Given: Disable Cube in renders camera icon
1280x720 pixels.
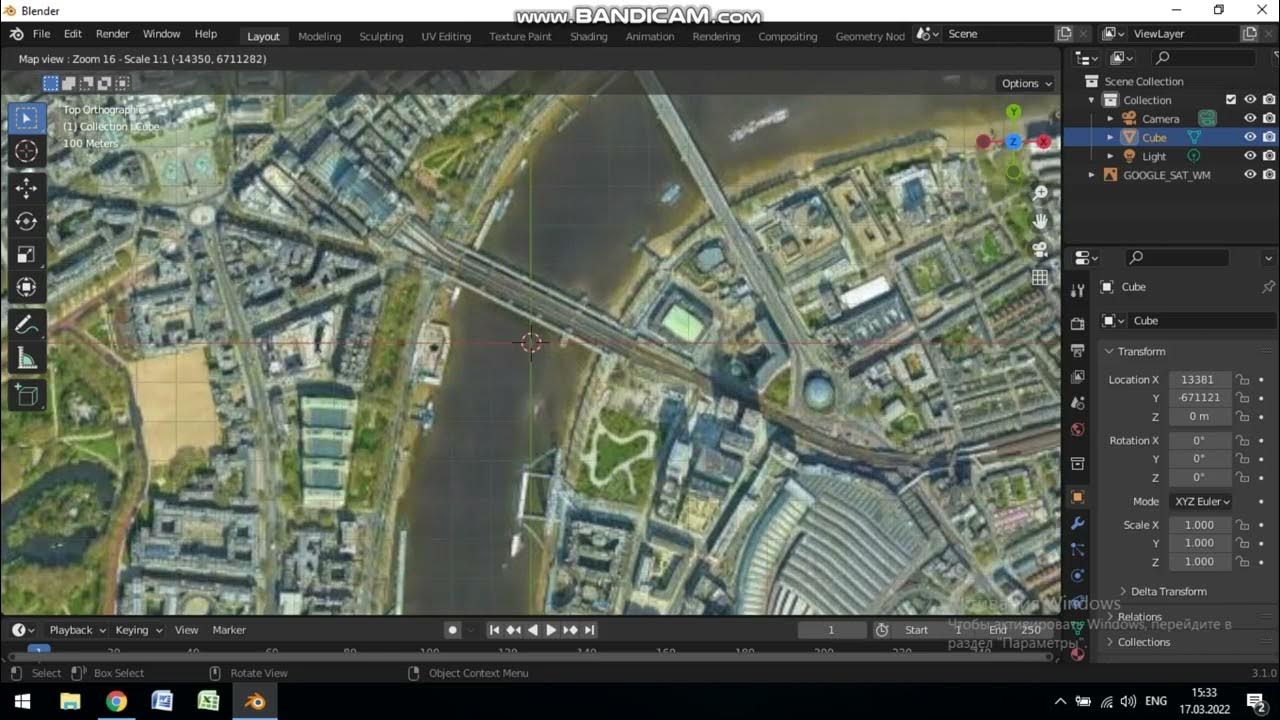Looking at the screenshot, I should [x=1269, y=138].
